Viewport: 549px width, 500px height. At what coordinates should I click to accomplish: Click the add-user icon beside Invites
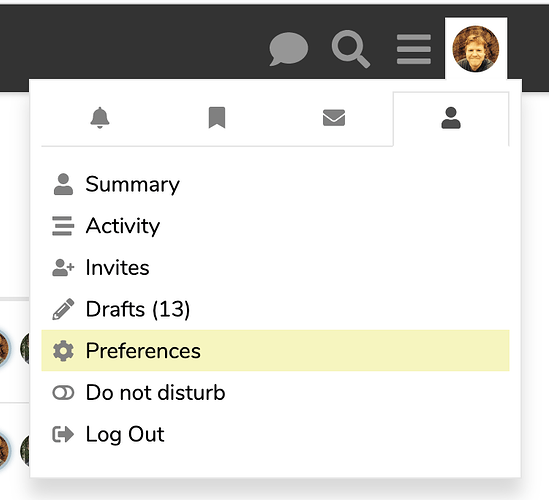[x=63, y=268]
